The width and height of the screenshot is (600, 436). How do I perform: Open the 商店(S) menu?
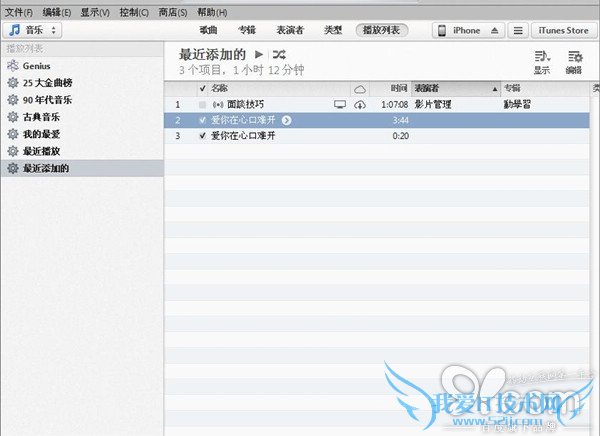click(x=173, y=13)
